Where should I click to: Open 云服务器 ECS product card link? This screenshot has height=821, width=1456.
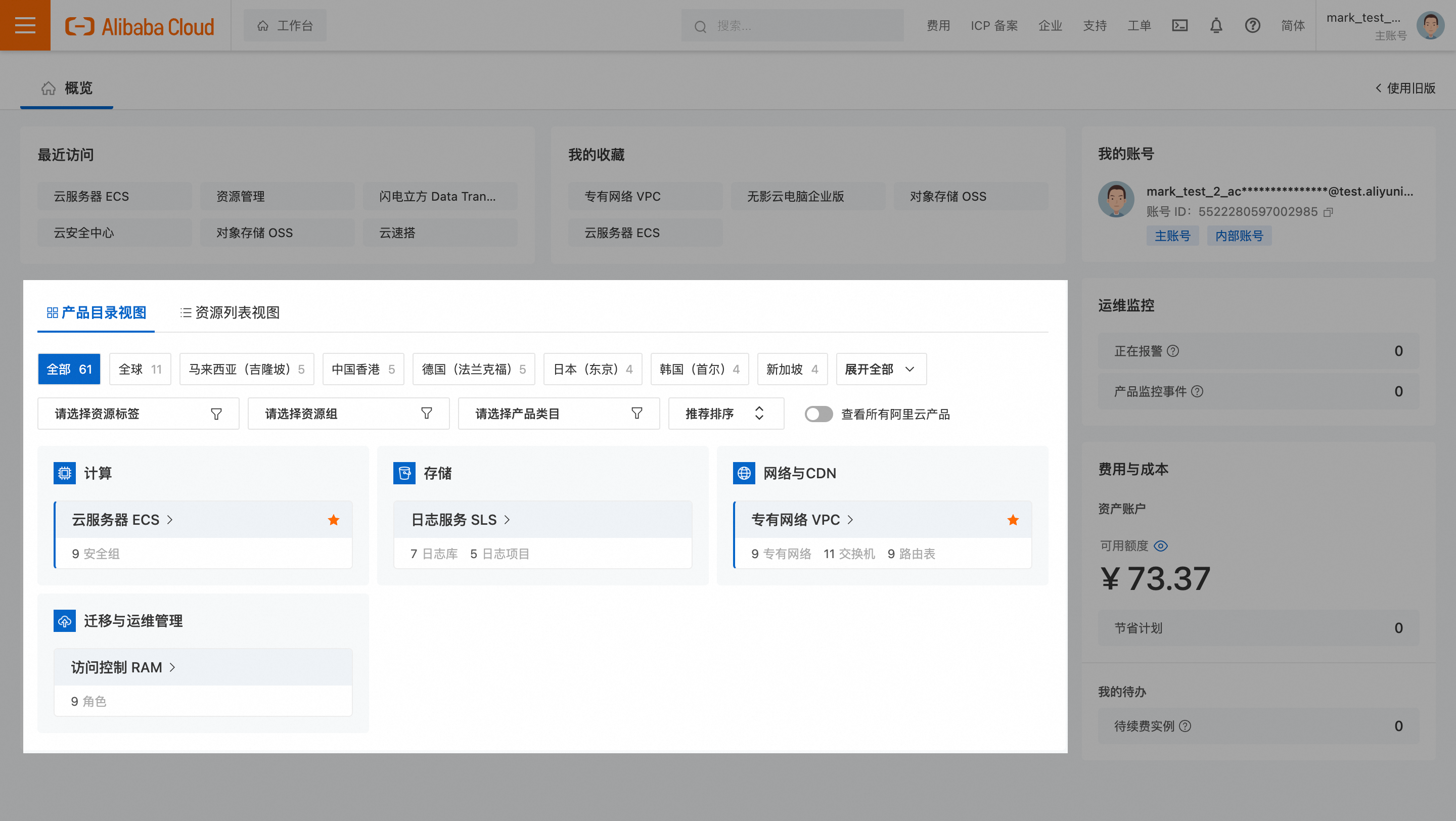point(122,520)
